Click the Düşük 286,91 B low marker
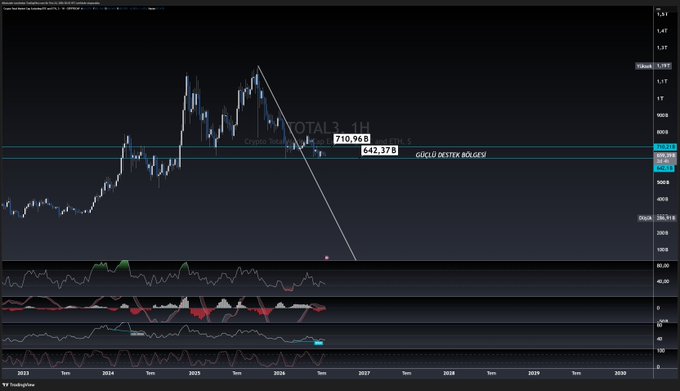This screenshot has height=391, width=680. click(x=656, y=218)
